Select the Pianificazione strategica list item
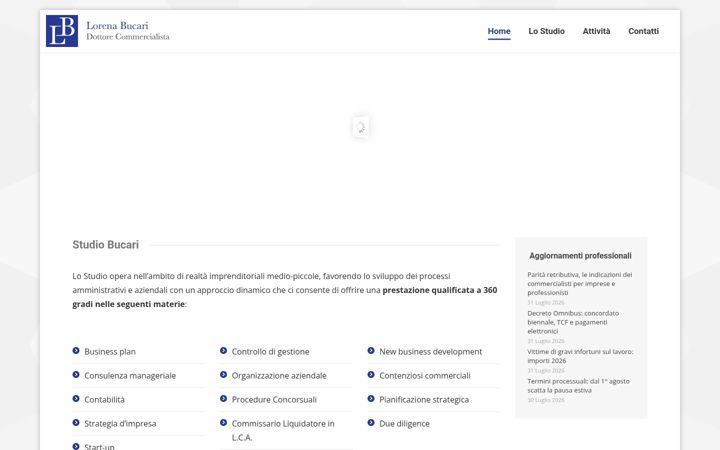720x450 pixels. [x=424, y=399]
